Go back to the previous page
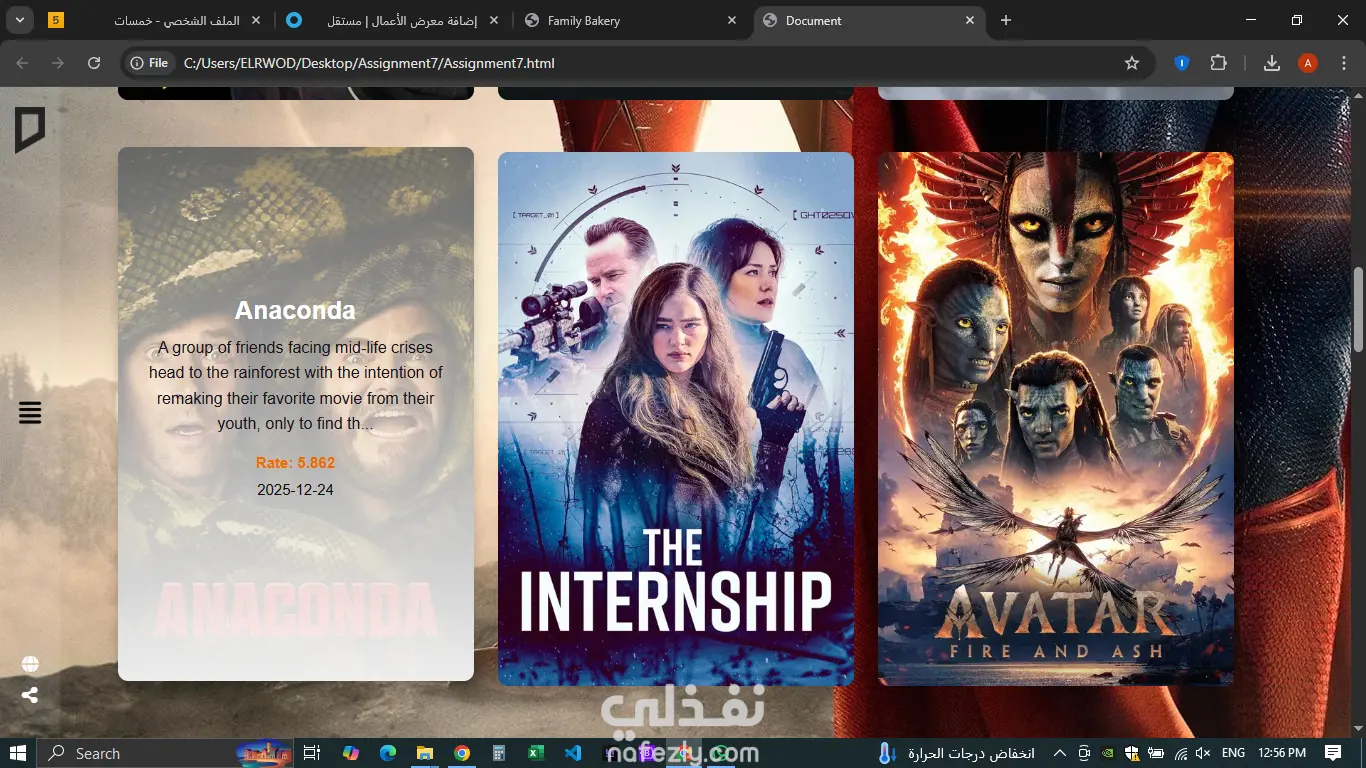 (x=22, y=63)
